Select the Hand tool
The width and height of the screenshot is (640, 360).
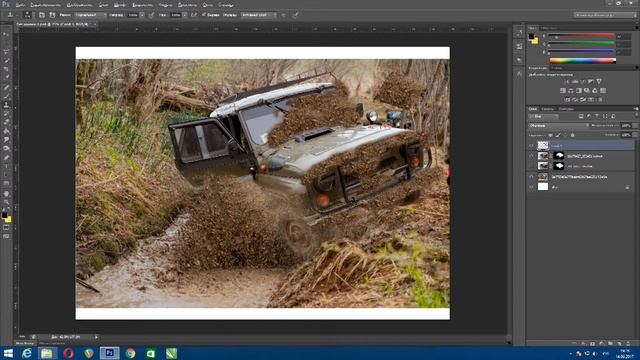(x=6, y=193)
